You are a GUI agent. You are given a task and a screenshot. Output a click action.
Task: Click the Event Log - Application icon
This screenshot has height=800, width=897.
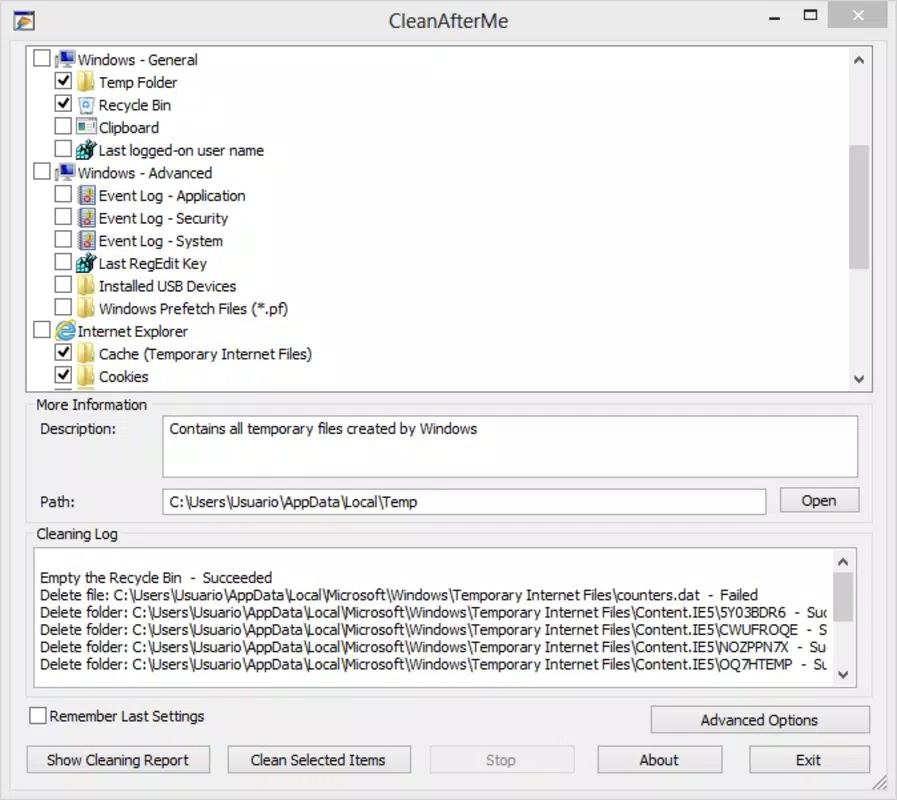coord(86,195)
